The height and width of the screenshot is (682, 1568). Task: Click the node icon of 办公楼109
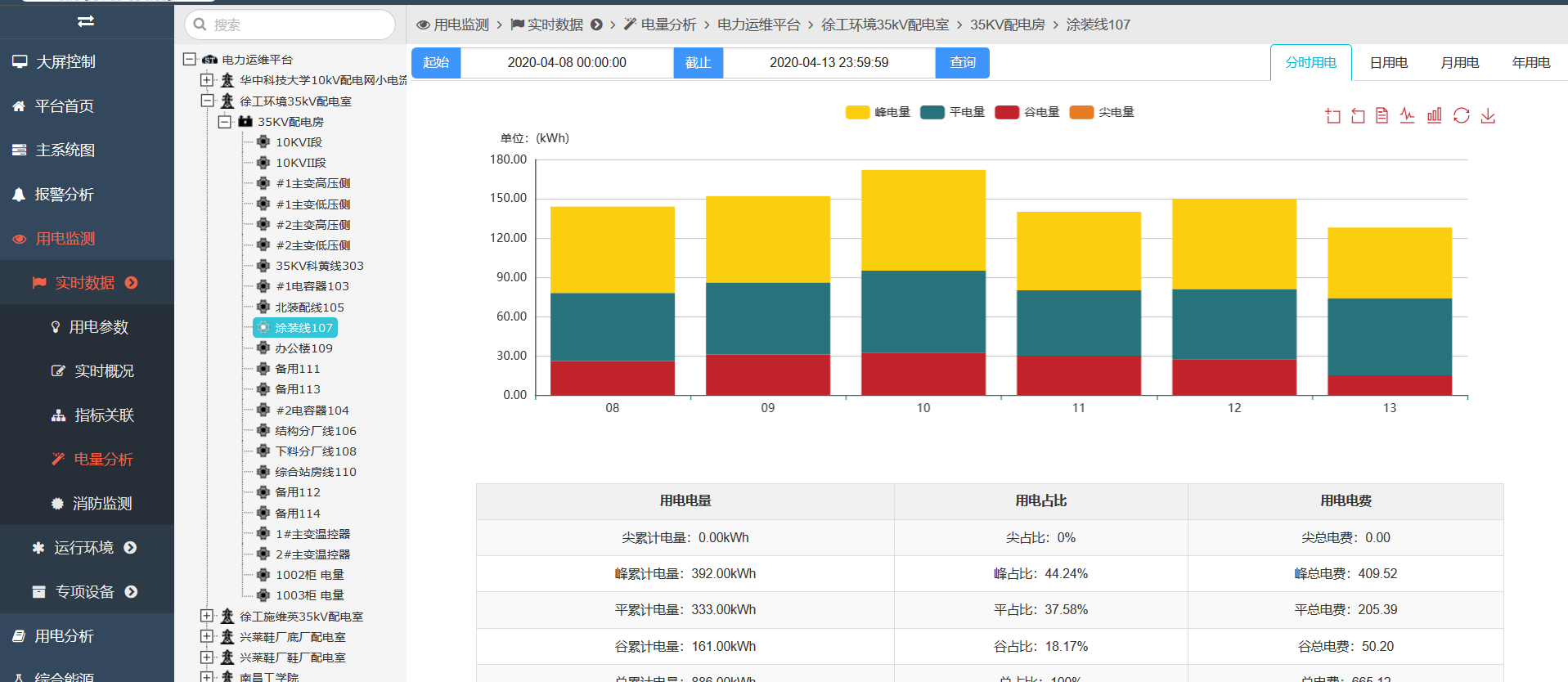263,348
